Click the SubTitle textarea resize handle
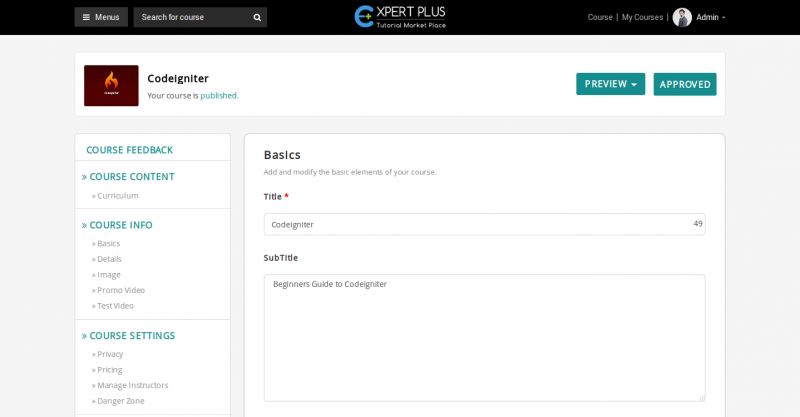 pyautogui.click(x=702, y=398)
